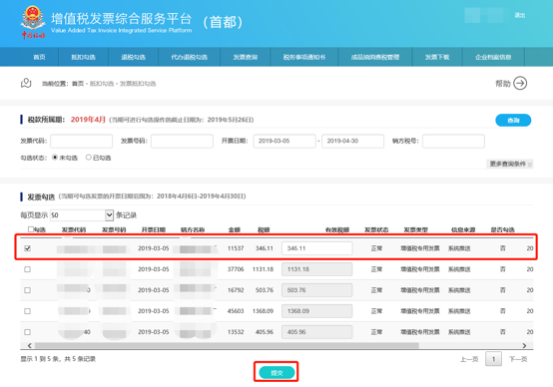Image resolution: width=553 pixels, height=387 pixels.
Task: Open the 成品油消费税管理 navigation menu item
Action: click(375, 57)
